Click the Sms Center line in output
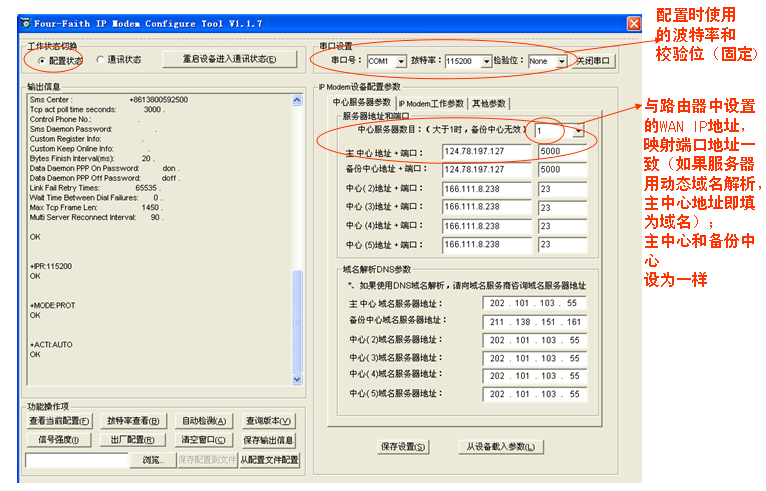Screen dimensions: 766x491 pos(108,100)
